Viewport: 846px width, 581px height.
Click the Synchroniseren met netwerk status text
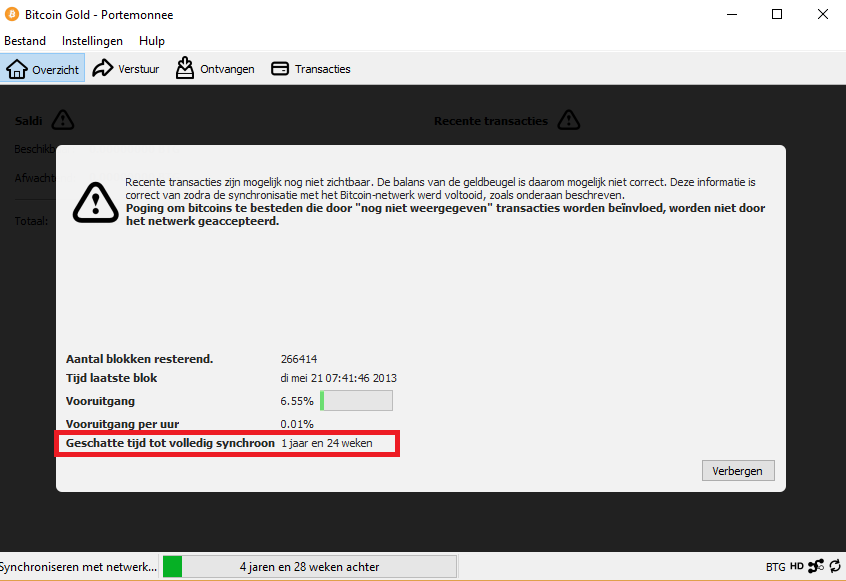[x=78, y=567]
